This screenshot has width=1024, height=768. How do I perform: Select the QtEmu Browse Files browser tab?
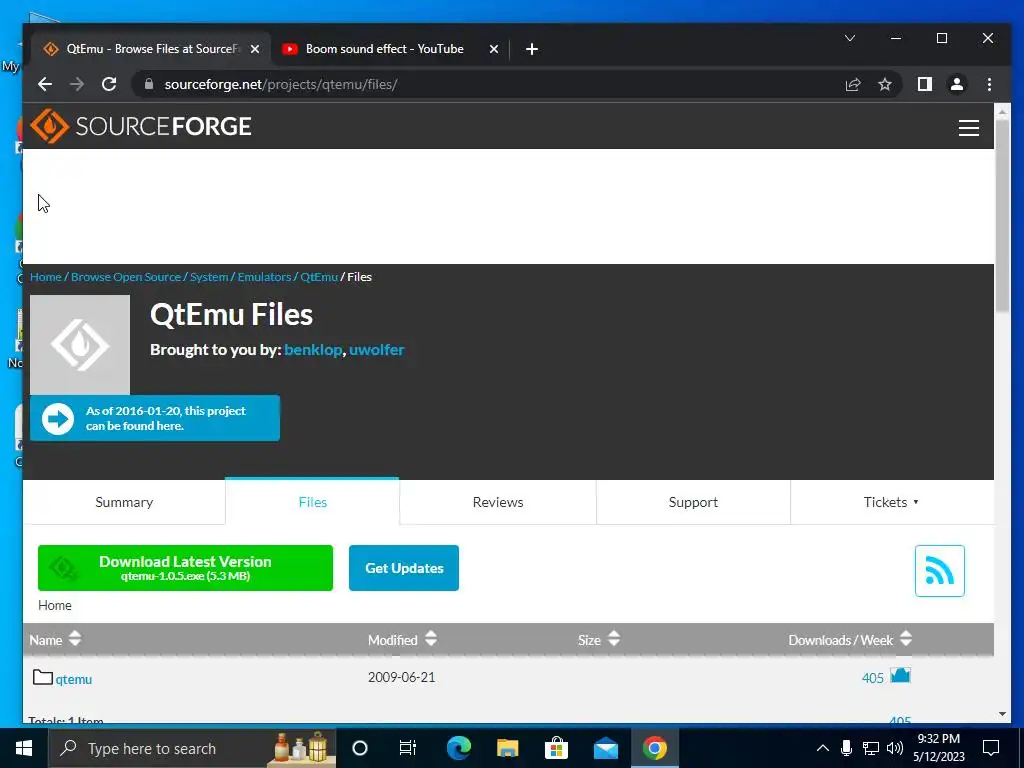(x=152, y=49)
